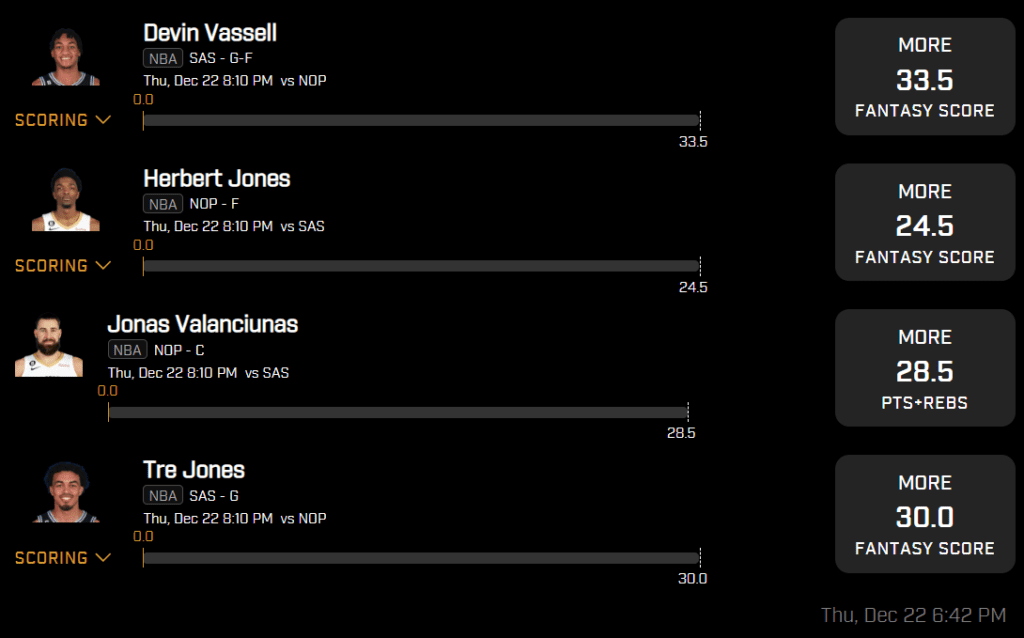Viewport: 1024px width, 638px height.
Task: Click the NBA badge under Jonas Valanciunas
Action: click(x=127, y=350)
